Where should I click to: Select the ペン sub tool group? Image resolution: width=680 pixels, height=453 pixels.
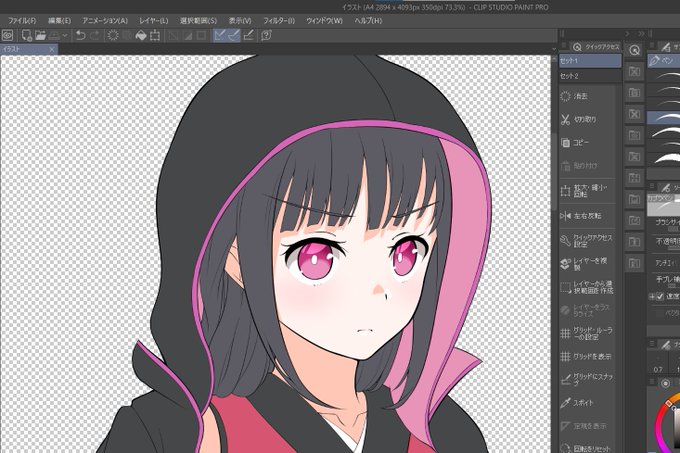[x=664, y=60]
